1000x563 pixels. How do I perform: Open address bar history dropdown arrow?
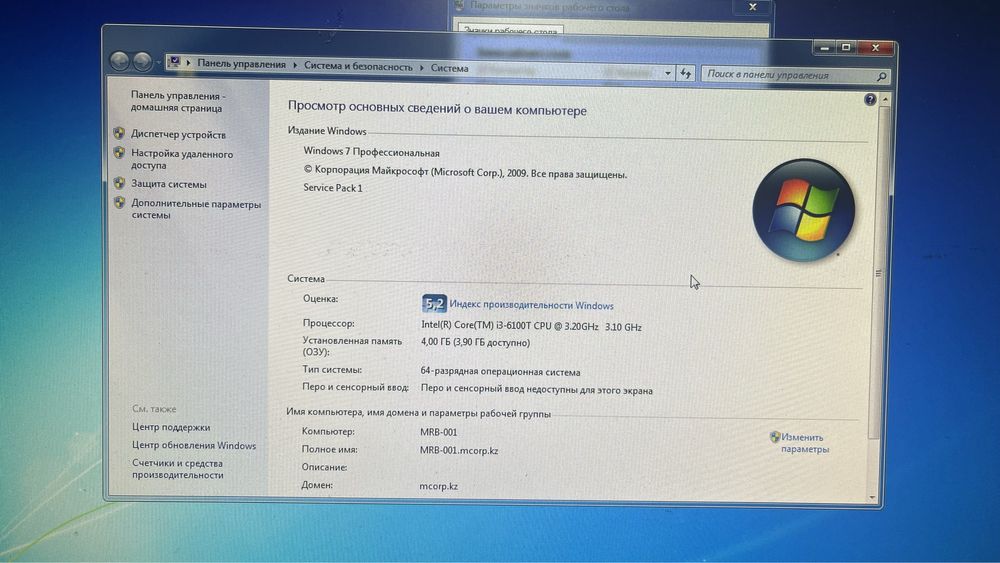click(668, 73)
